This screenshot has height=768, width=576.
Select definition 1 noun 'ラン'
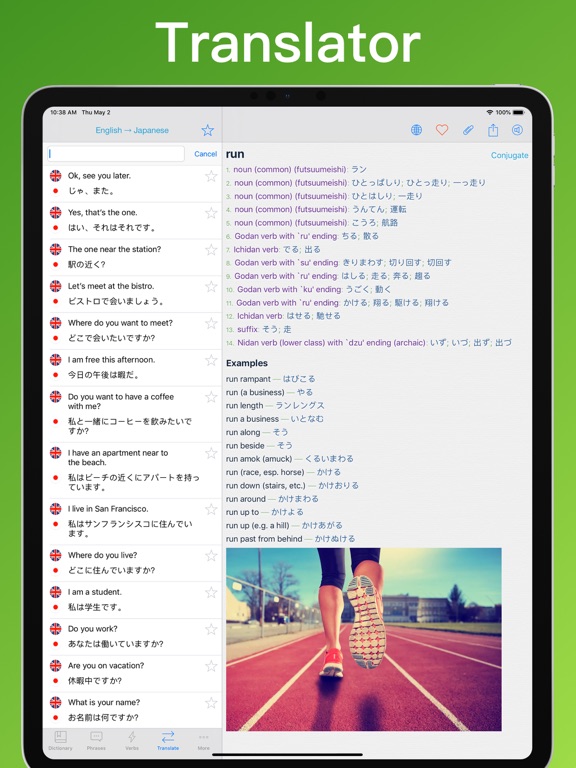point(296,169)
